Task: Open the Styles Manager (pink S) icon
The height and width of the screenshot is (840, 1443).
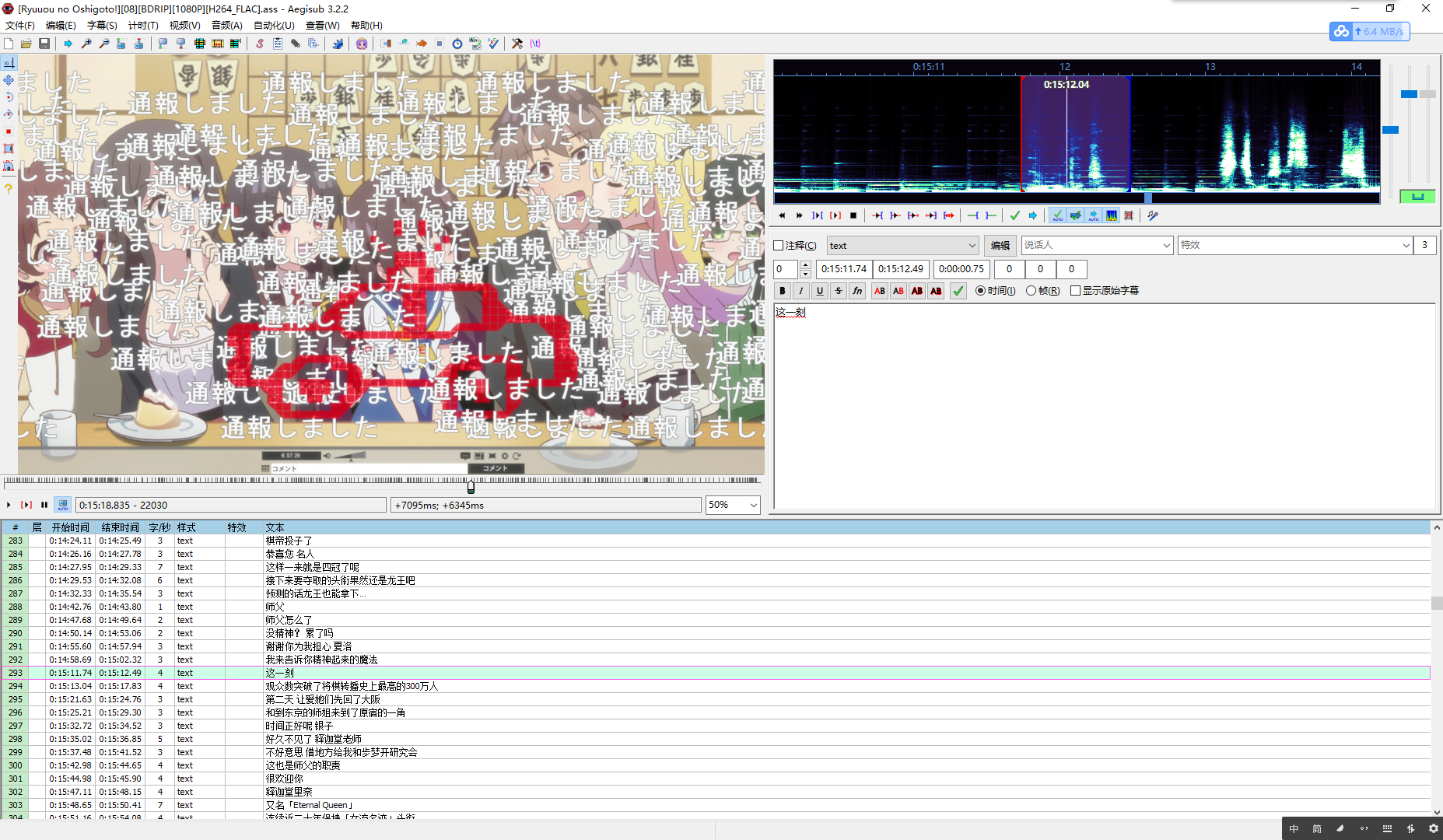Action: click(x=260, y=44)
